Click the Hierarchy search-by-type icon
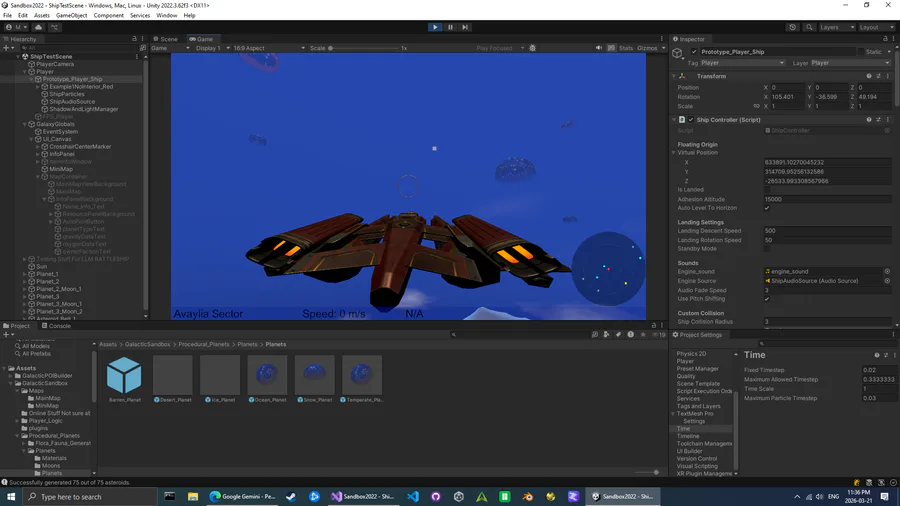The height and width of the screenshot is (506, 900). (143, 48)
